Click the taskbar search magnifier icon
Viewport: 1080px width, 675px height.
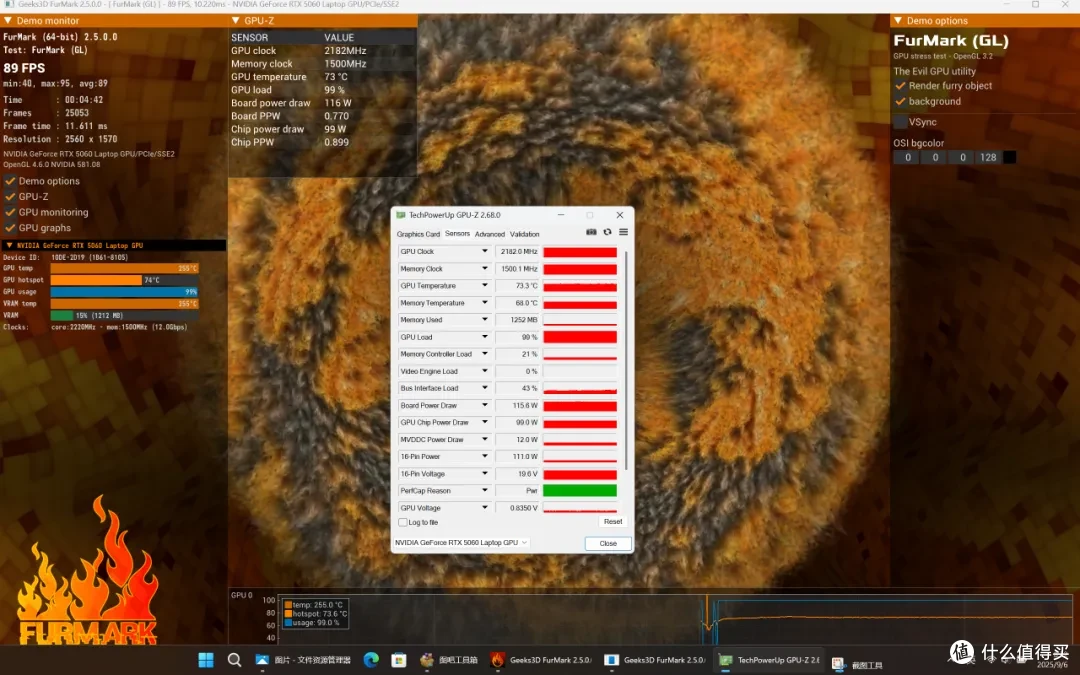point(234,660)
